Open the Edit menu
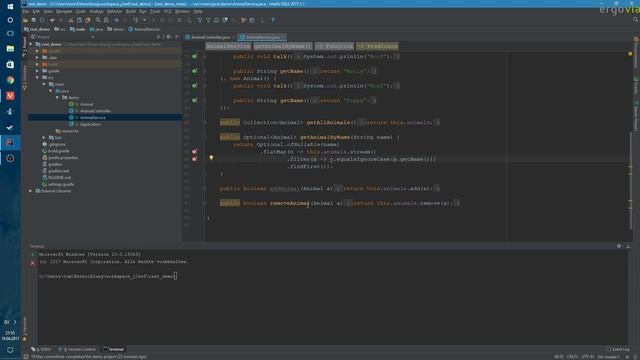The height and width of the screenshot is (360, 640). (x=36, y=11)
